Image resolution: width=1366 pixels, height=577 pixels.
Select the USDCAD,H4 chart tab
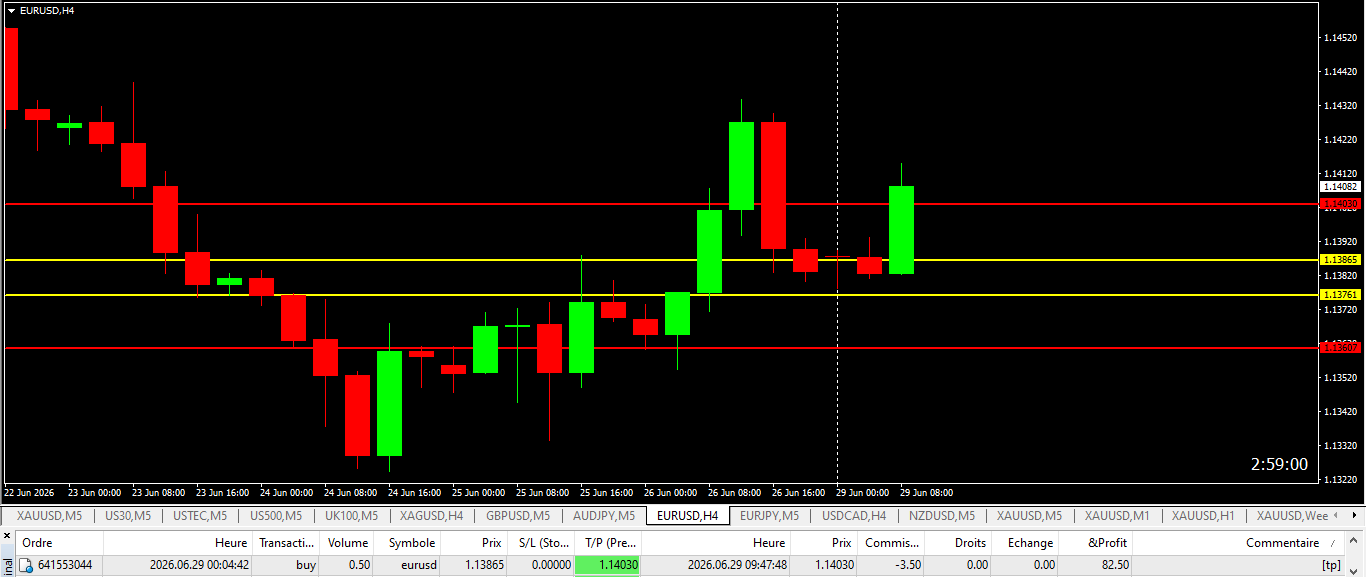854,516
